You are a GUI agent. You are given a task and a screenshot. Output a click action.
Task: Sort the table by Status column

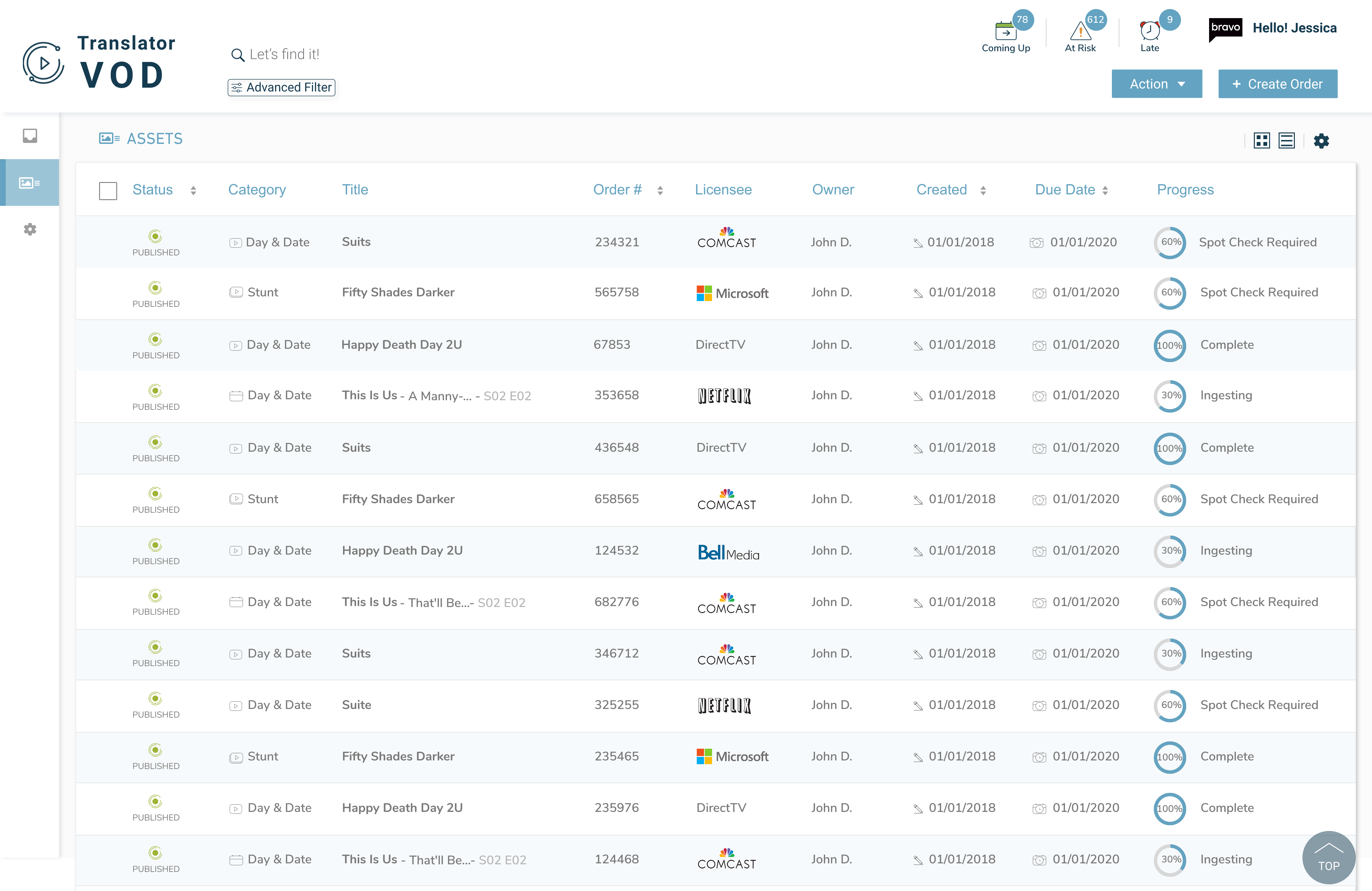point(193,190)
